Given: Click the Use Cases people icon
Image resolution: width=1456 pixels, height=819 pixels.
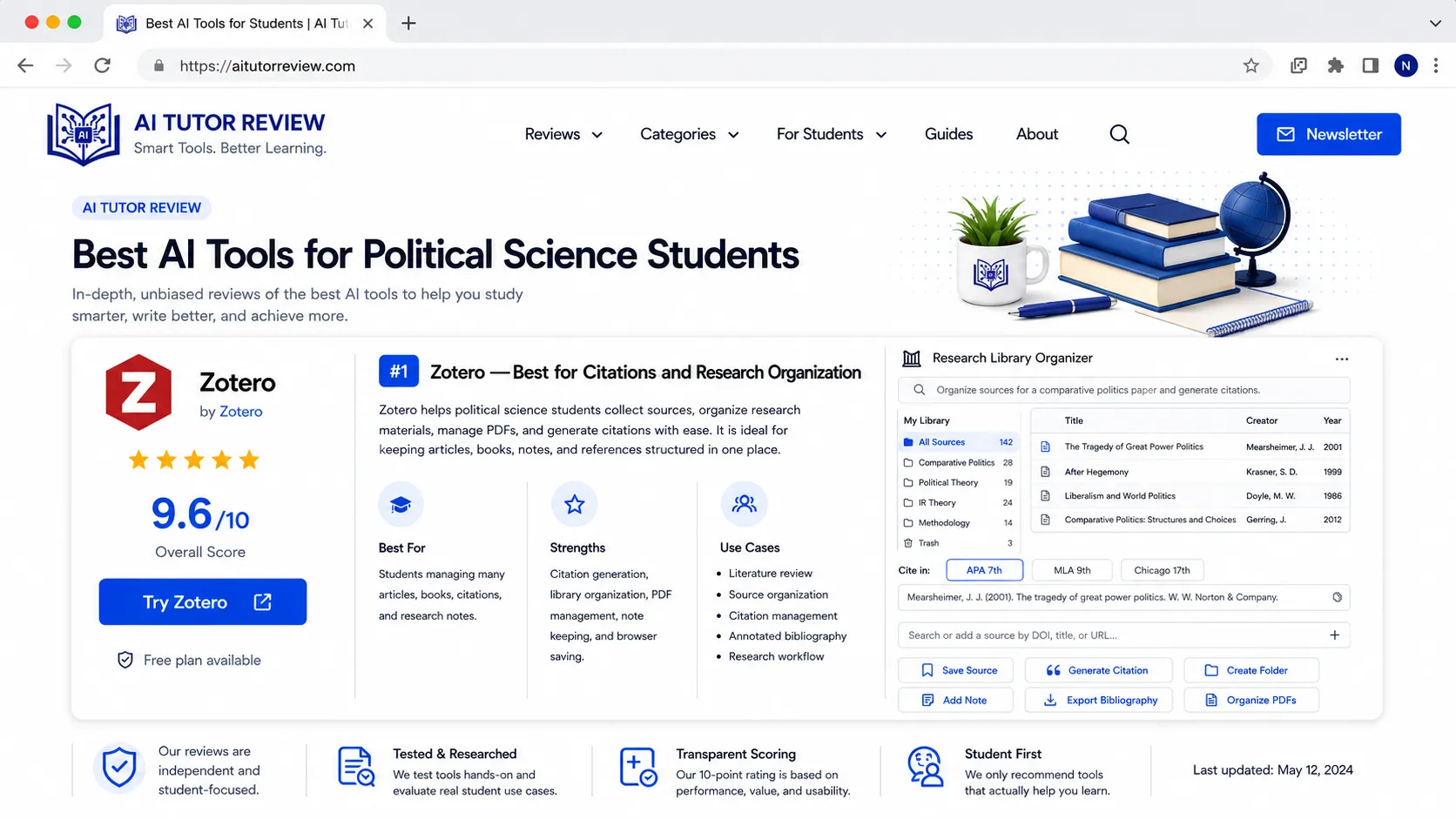Looking at the screenshot, I should pos(744,504).
